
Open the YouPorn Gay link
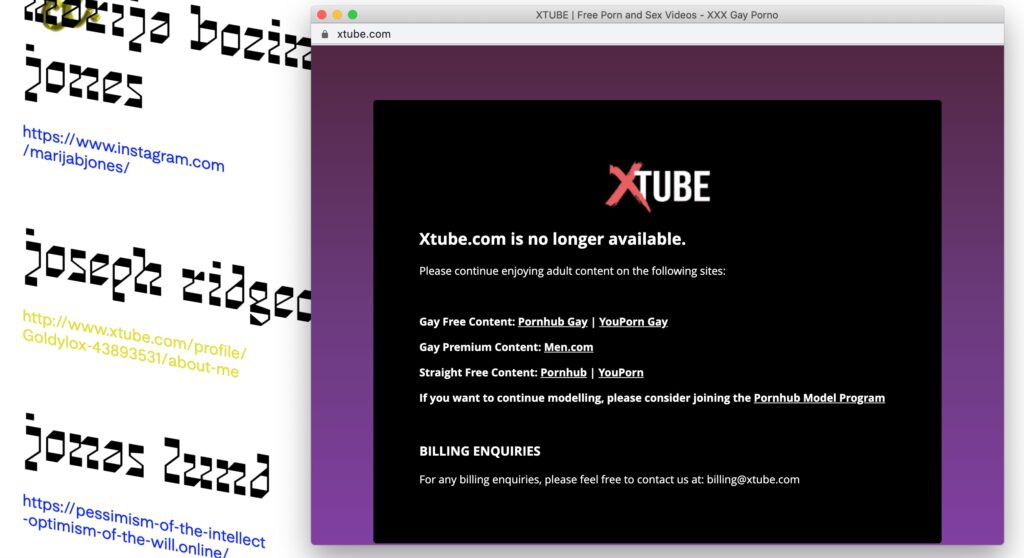pos(633,321)
